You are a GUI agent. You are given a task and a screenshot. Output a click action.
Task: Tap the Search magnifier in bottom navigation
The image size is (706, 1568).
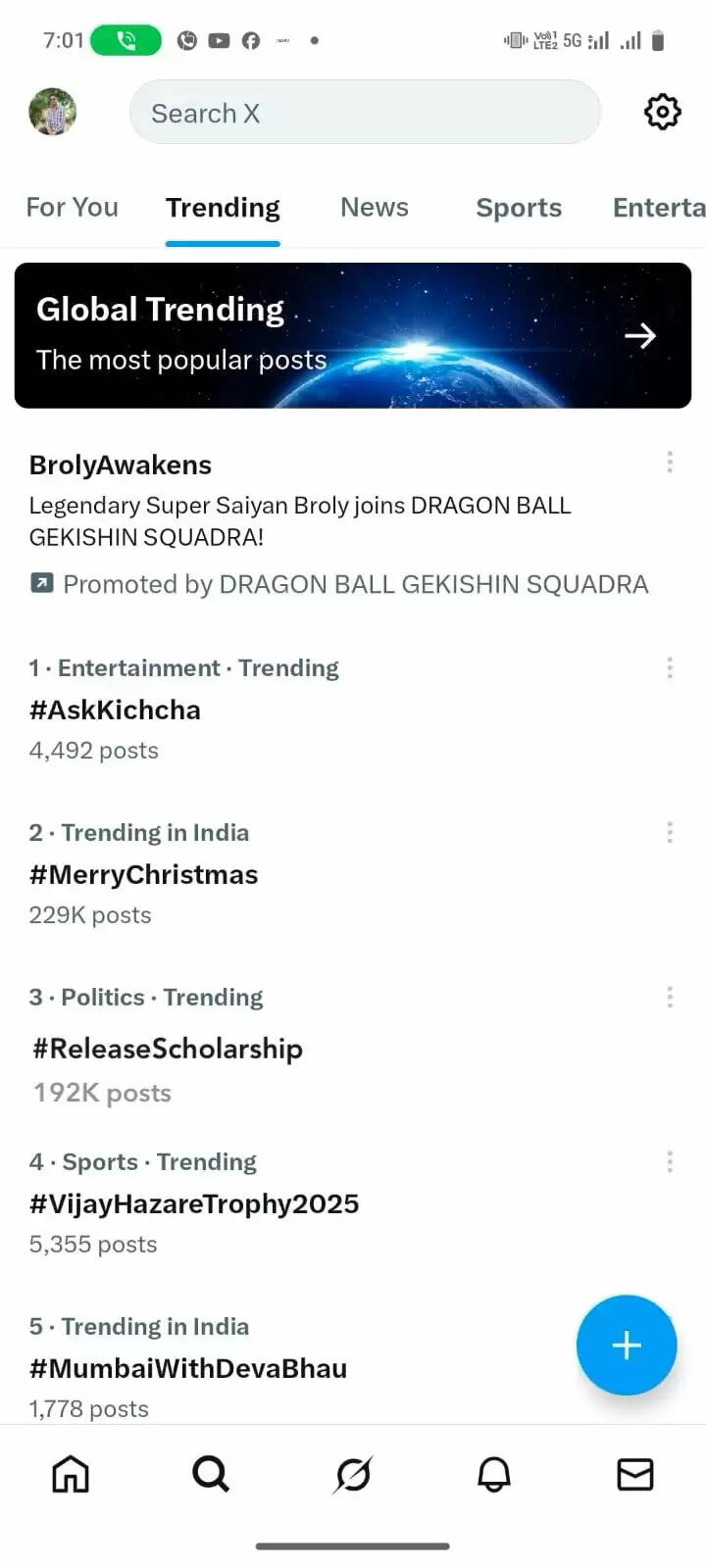[x=211, y=1474]
